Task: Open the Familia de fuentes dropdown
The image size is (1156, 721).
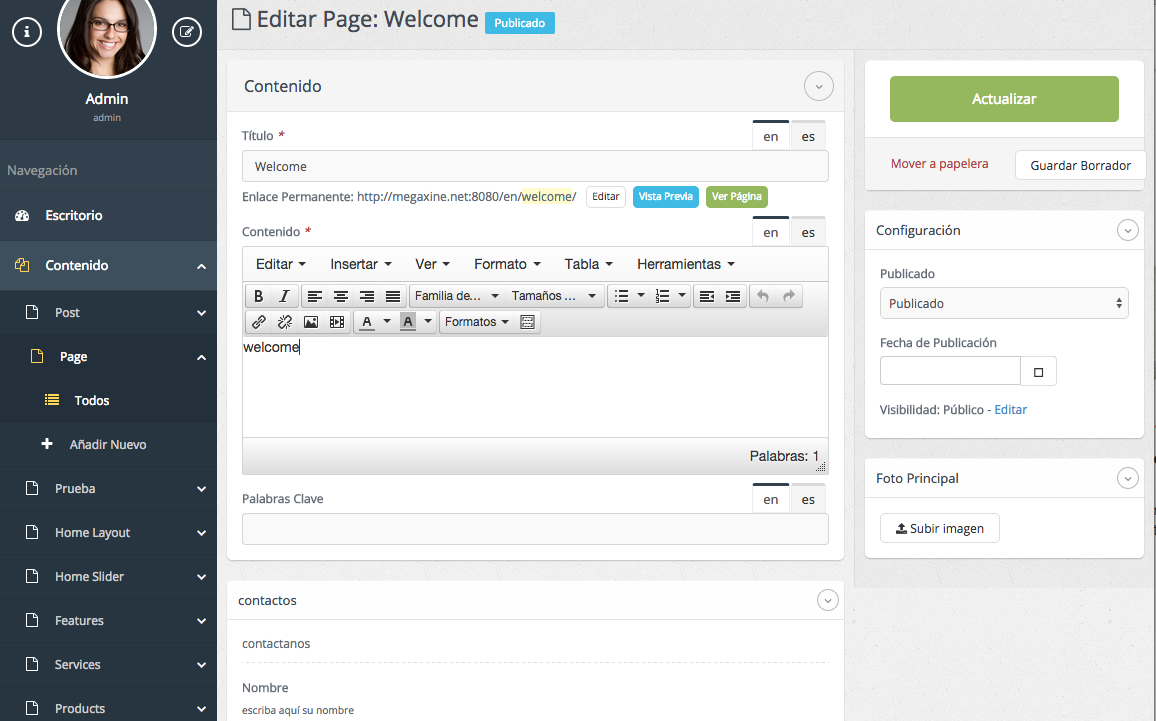Action: (456, 296)
